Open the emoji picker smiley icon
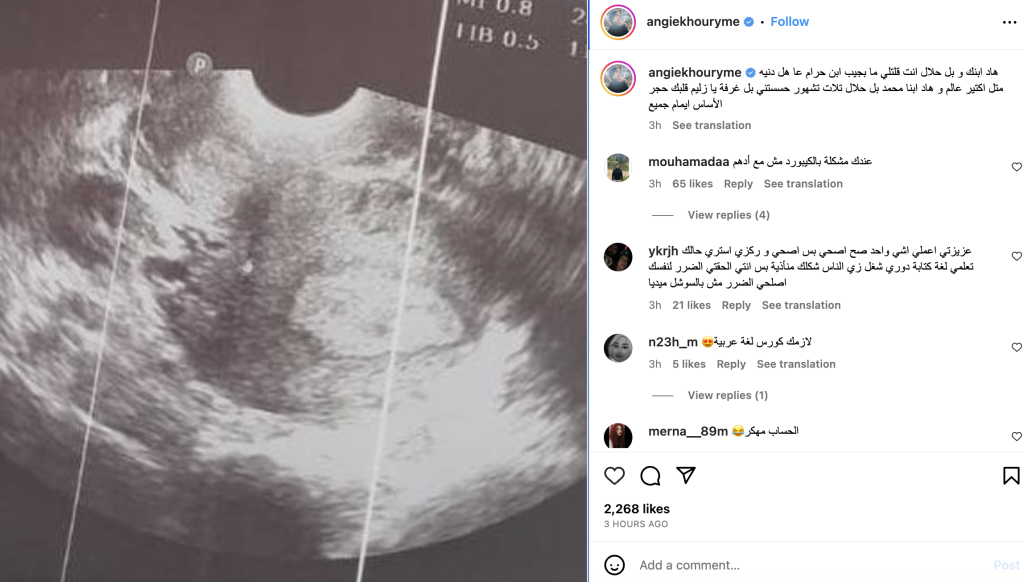 (x=614, y=565)
